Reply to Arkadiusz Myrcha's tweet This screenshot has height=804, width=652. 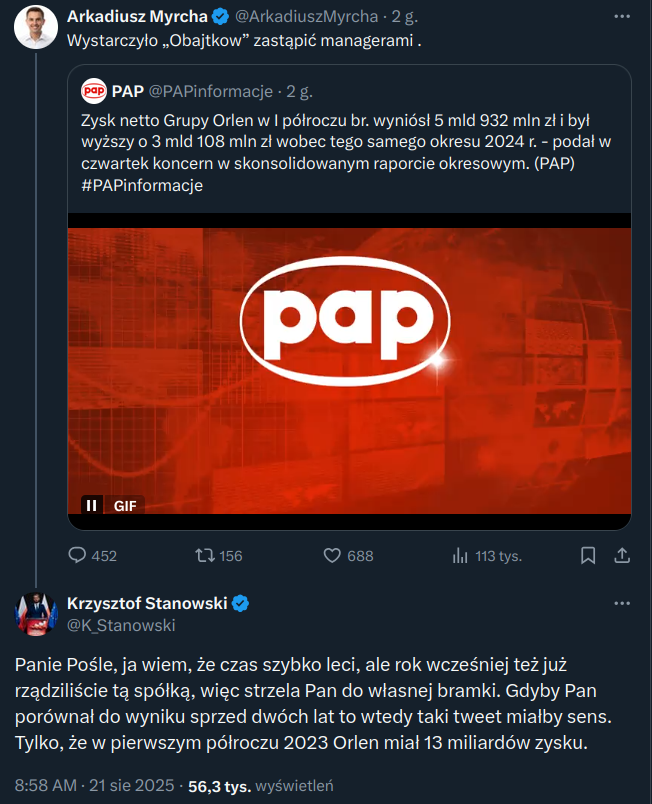coord(78,555)
